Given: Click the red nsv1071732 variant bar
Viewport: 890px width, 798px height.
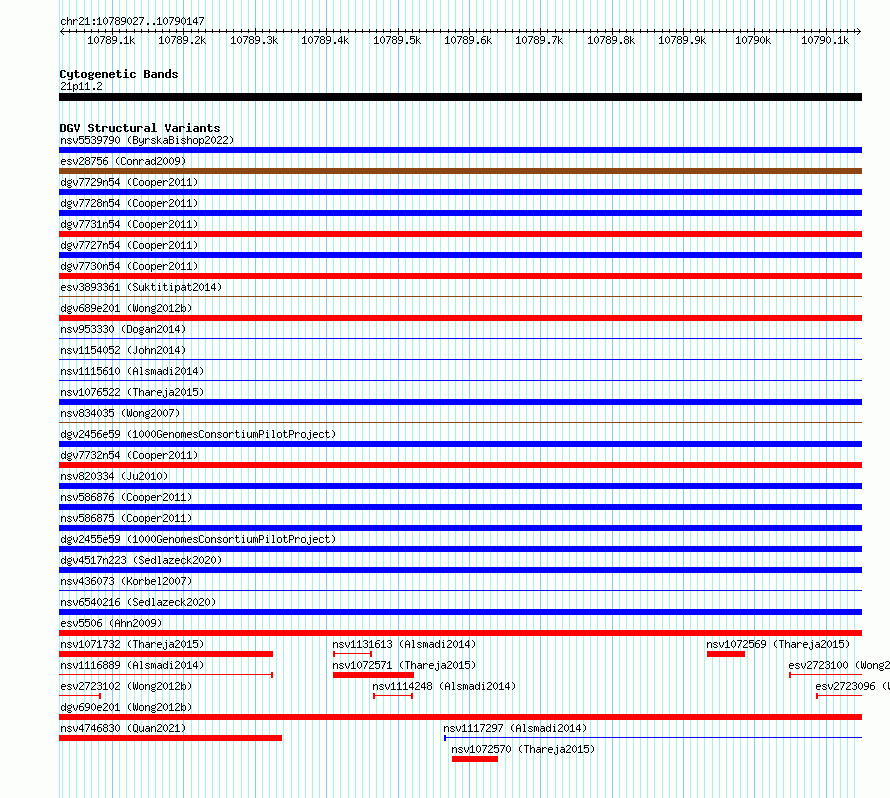Looking at the screenshot, I should point(166,654).
